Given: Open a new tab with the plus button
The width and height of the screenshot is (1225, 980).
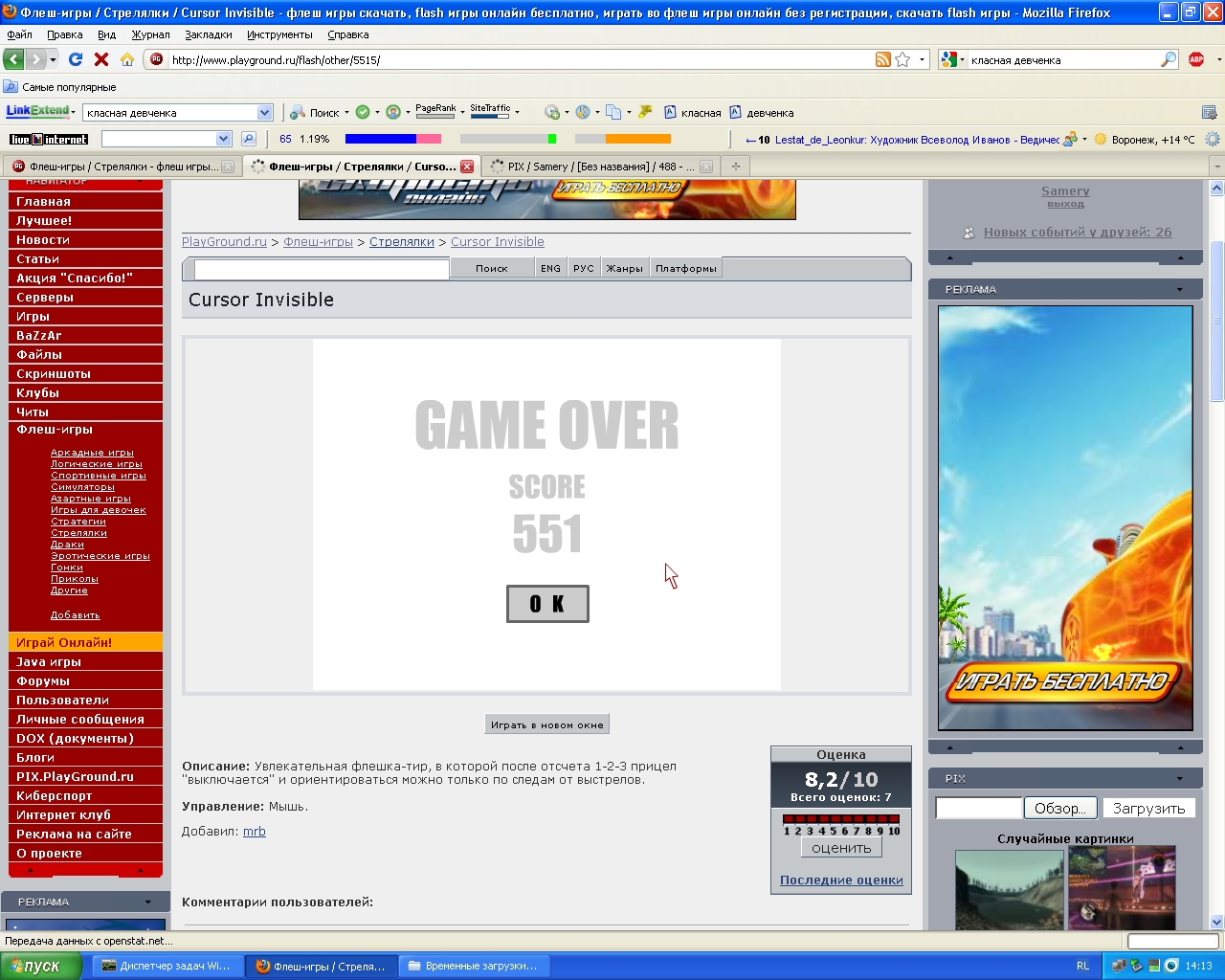Looking at the screenshot, I should (x=736, y=167).
